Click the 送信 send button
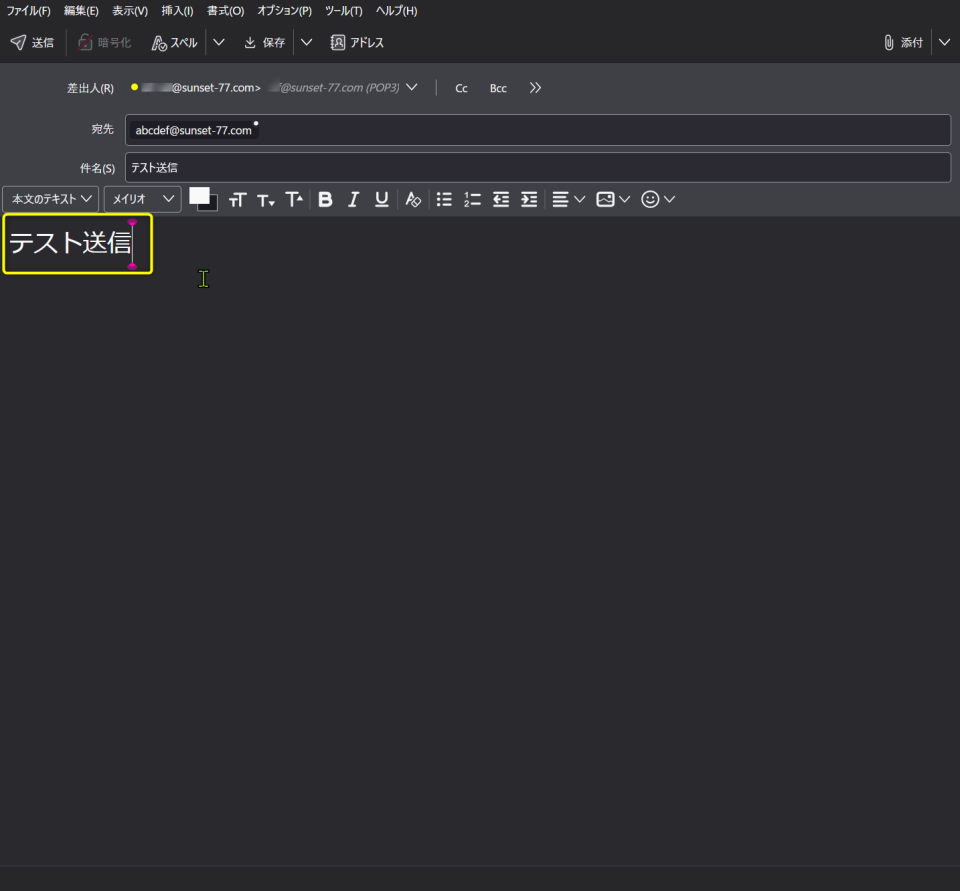 click(32, 43)
